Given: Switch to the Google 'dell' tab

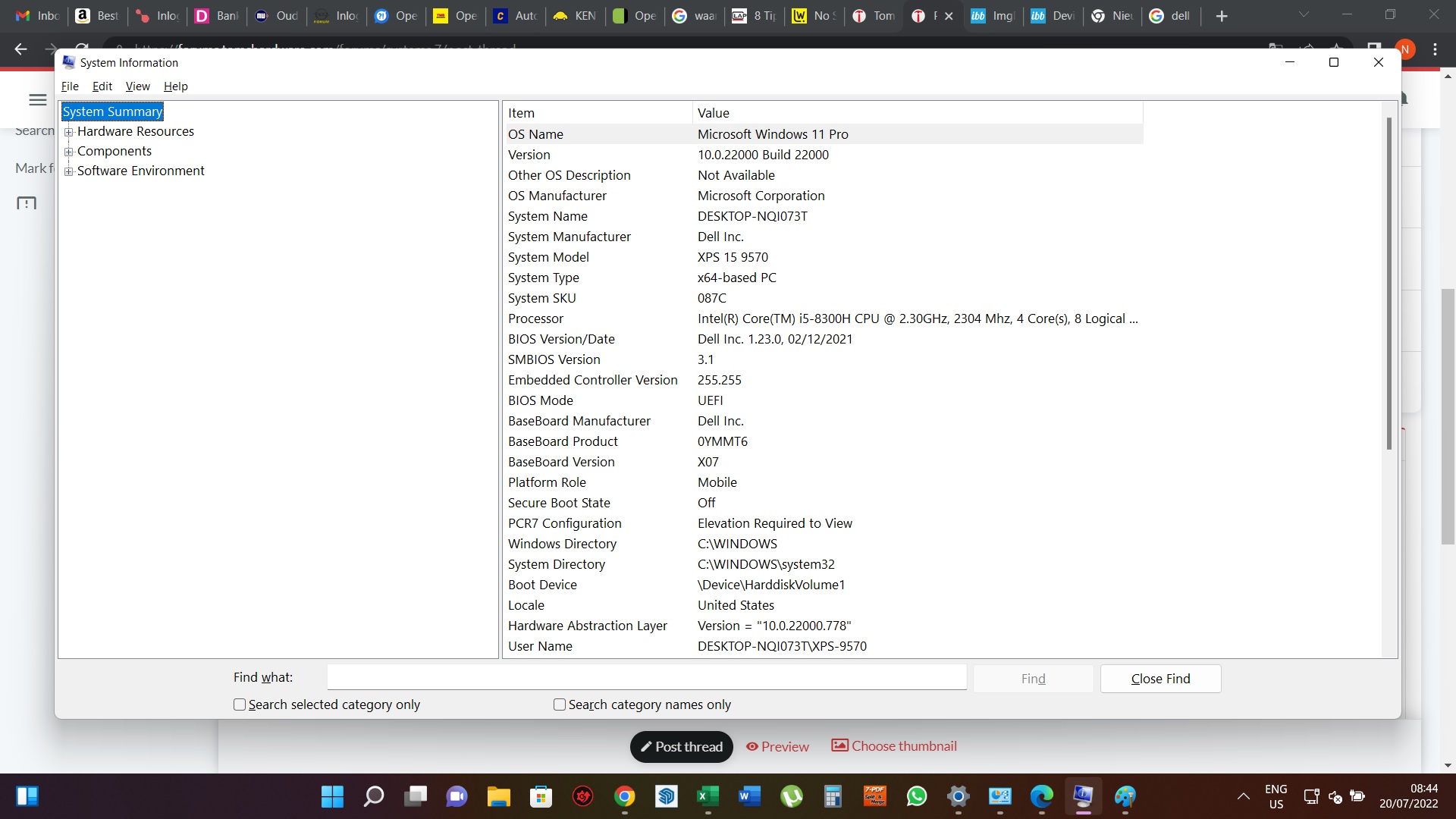Looking at the screenshot, I should (1169, 16).
